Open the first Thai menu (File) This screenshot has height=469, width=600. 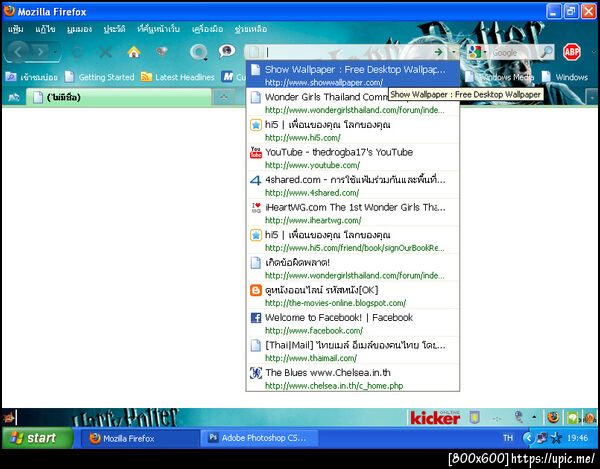tap(16, 29)
